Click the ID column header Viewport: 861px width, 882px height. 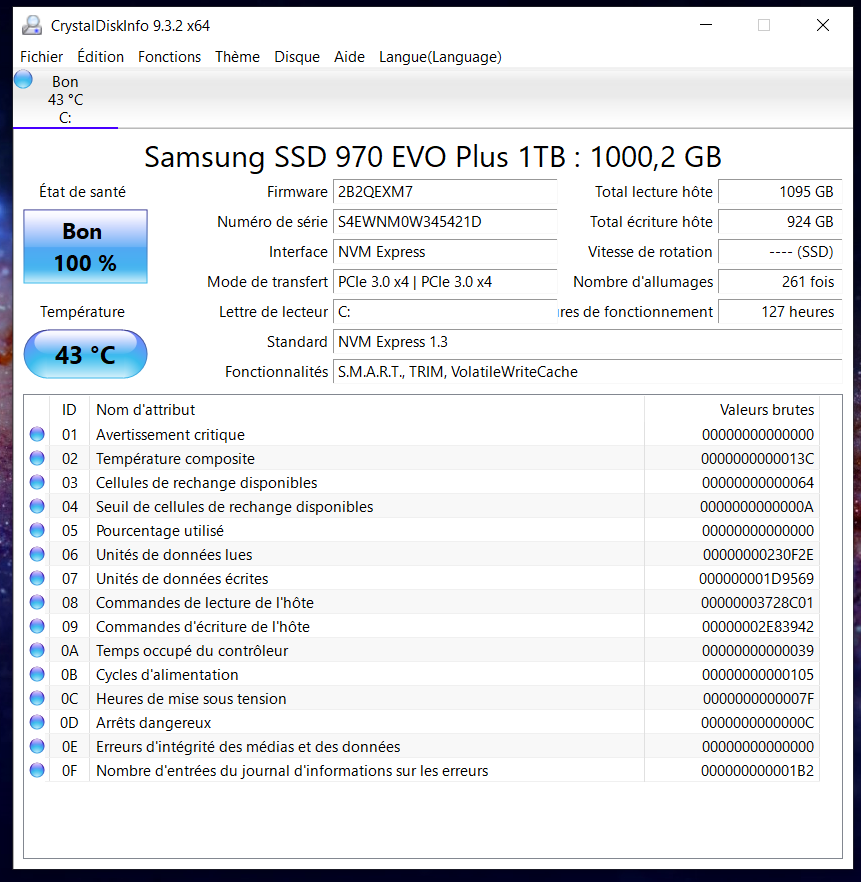tap(69, 410)
